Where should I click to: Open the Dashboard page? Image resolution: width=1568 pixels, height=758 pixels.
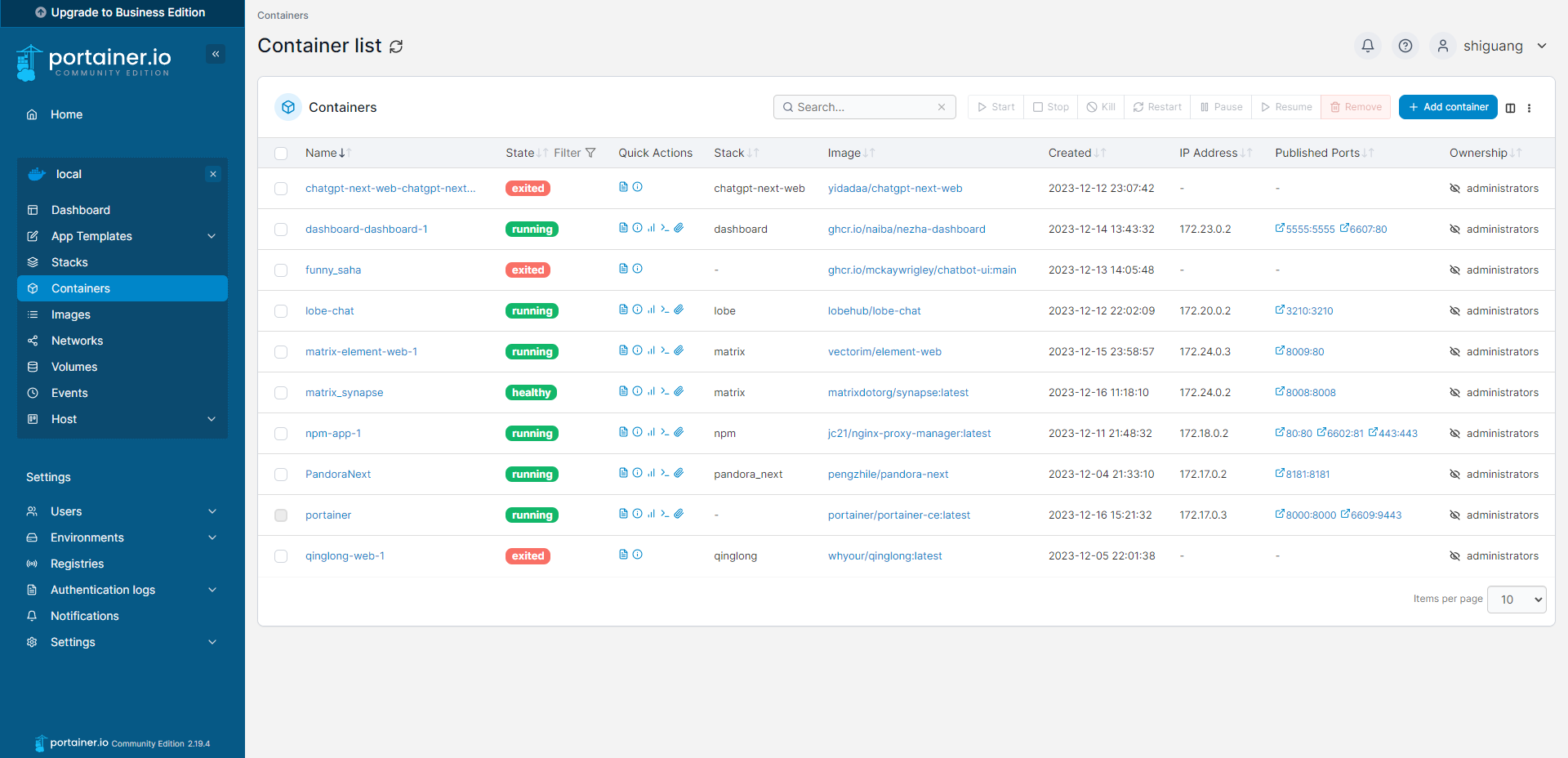[x=122, y=210]
